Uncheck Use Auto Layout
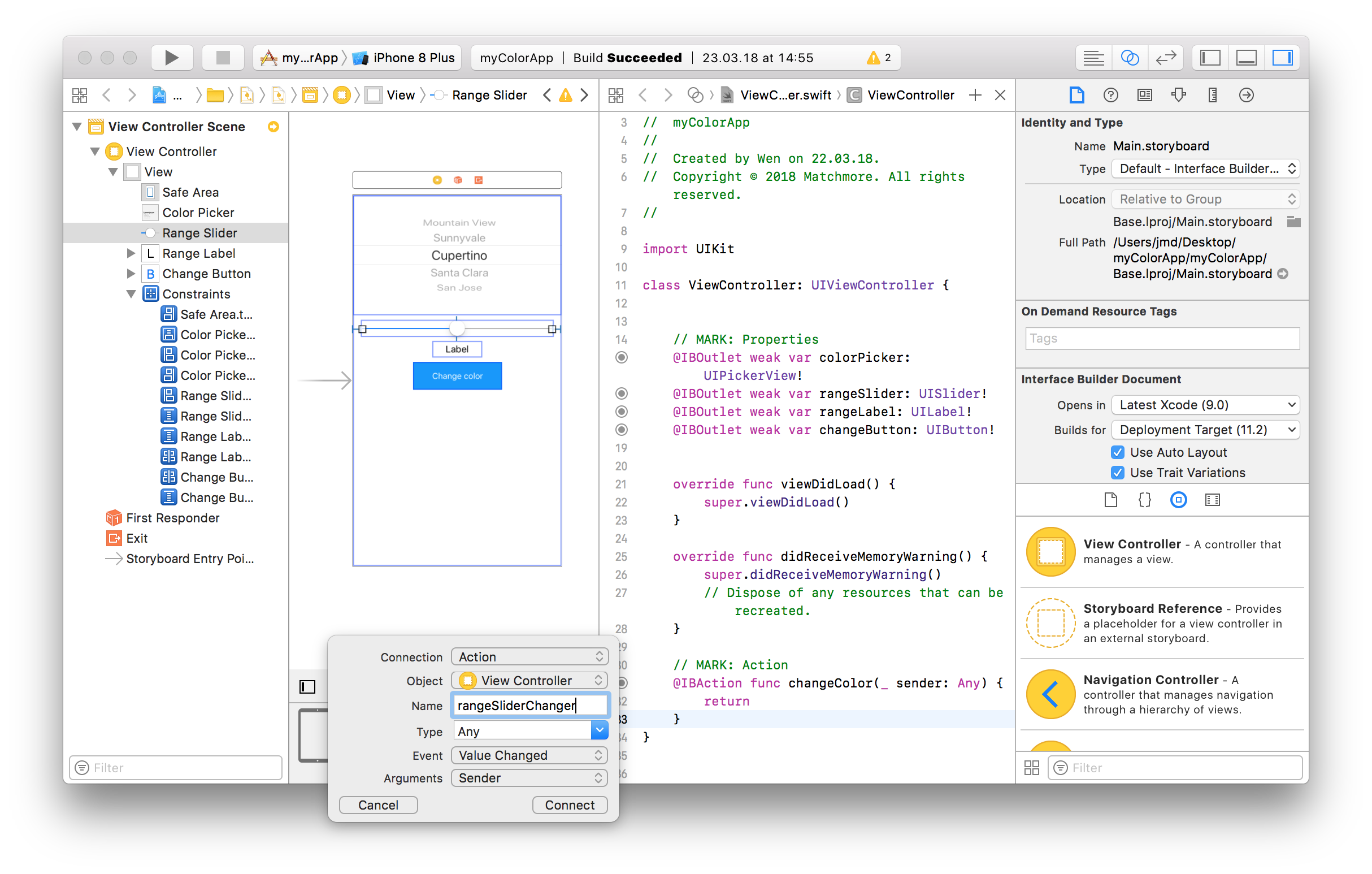 (1117, 452)
